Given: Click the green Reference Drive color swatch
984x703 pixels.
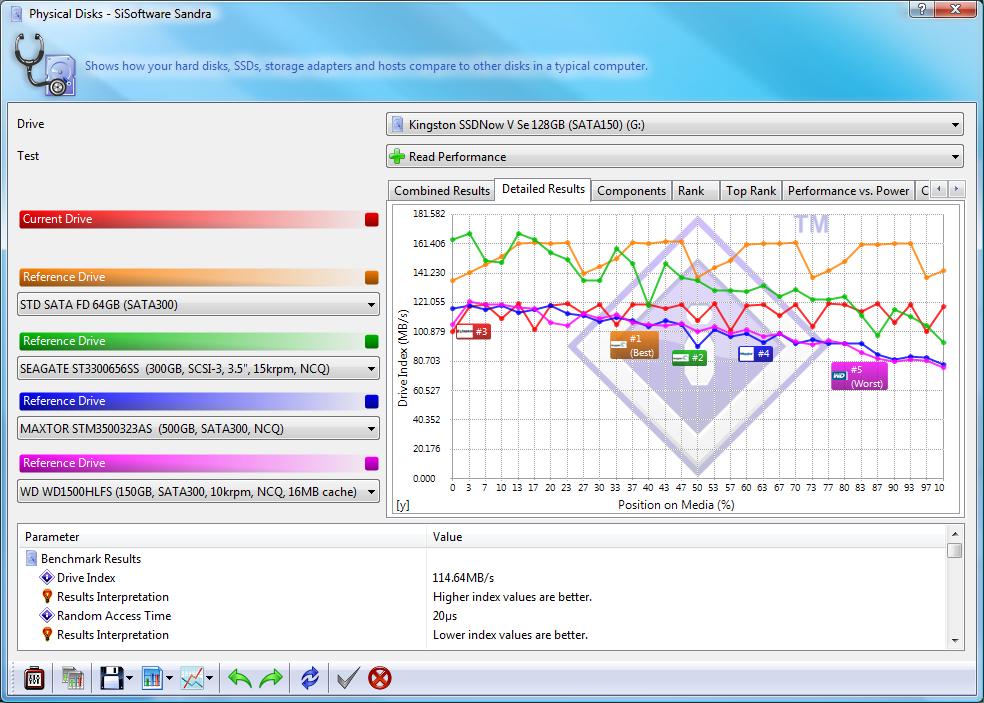Looking at the screenshot, I should click(x=372, y=341).
